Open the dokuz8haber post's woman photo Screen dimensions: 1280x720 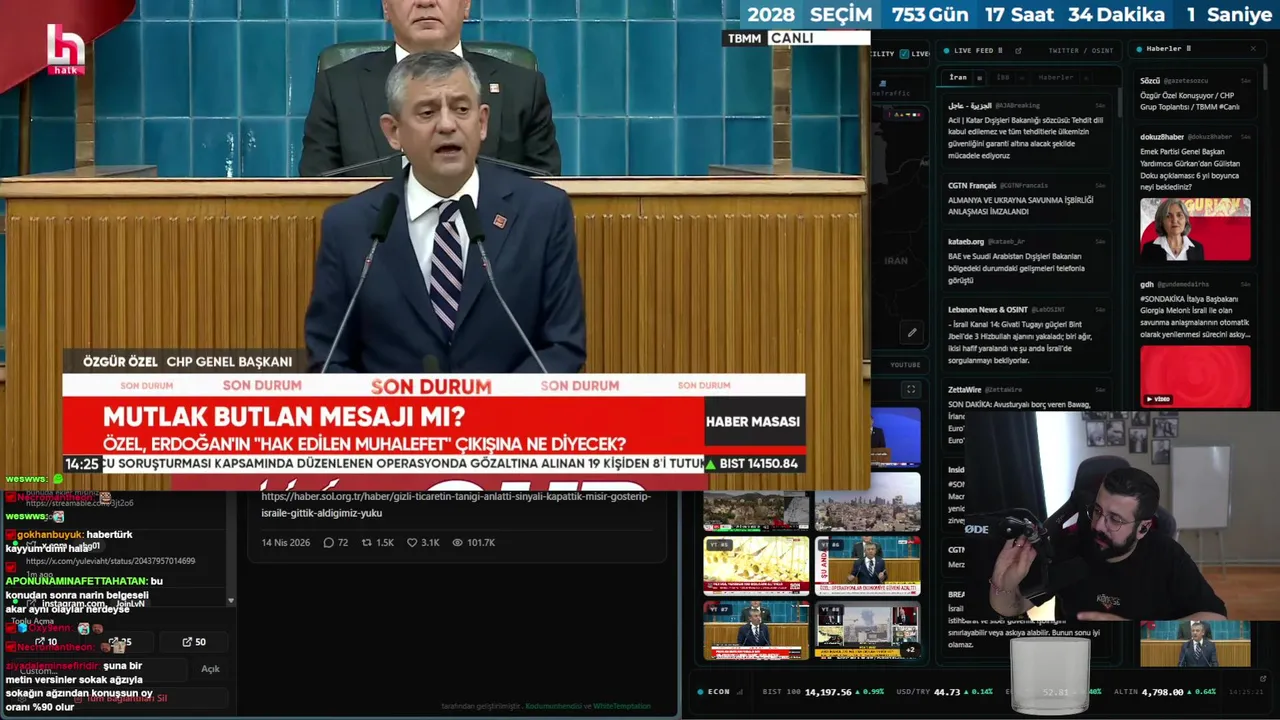point(1195,229)
